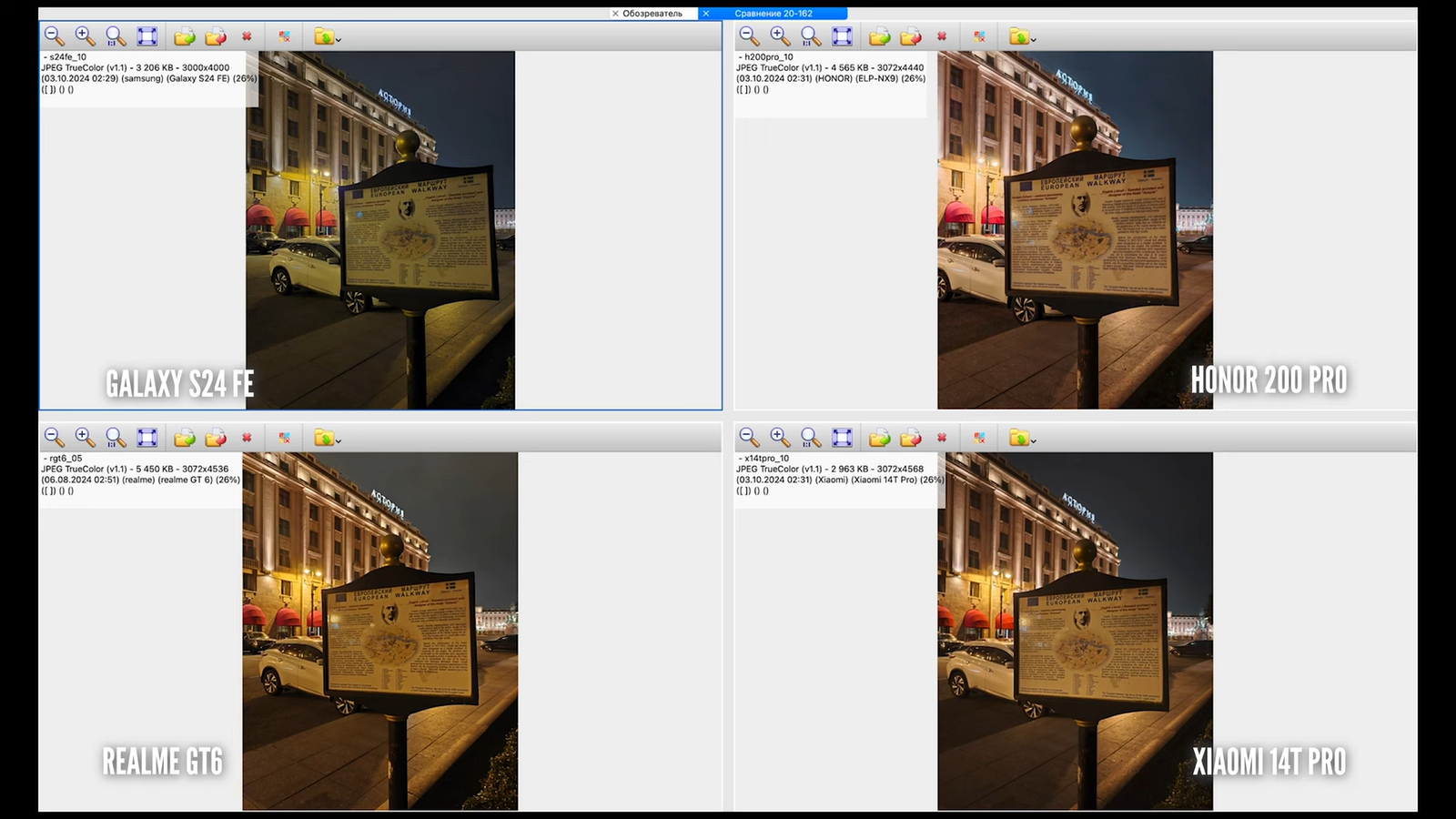Viewport: 1456px width, 819px height.
Task: Click the x14tpro_10 photo preview
Action: (x=1075, y=631)
